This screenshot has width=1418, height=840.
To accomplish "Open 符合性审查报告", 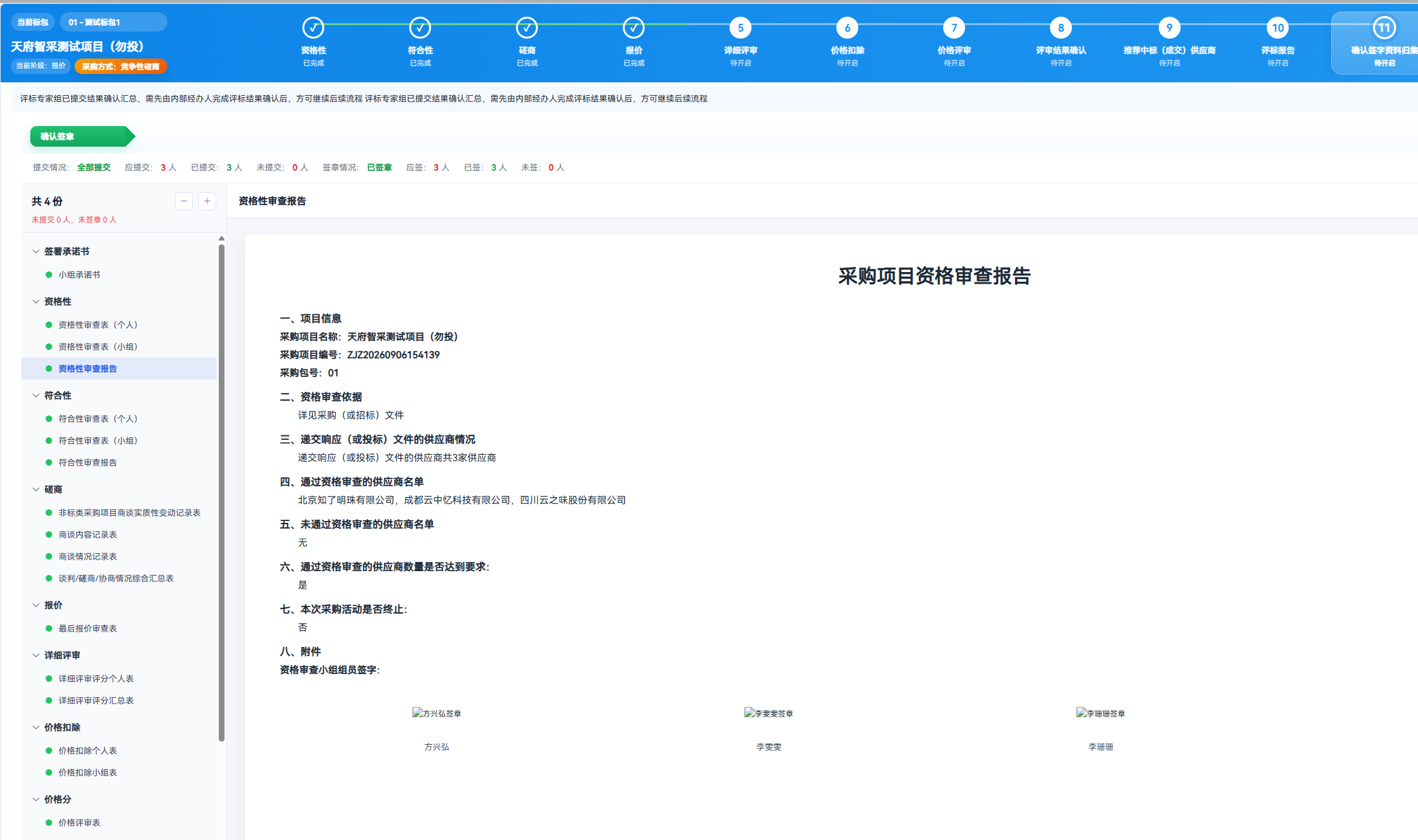I will tap(87, 462).
